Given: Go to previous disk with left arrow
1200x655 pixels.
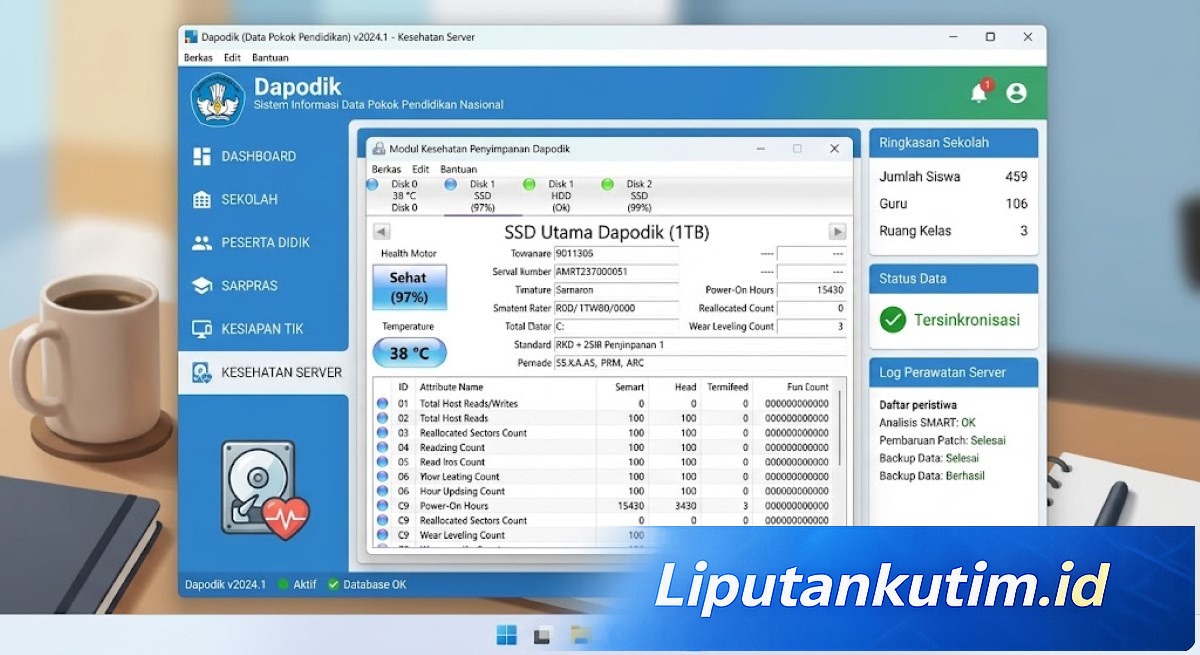Looking at the screenshot, I should 381,232.
